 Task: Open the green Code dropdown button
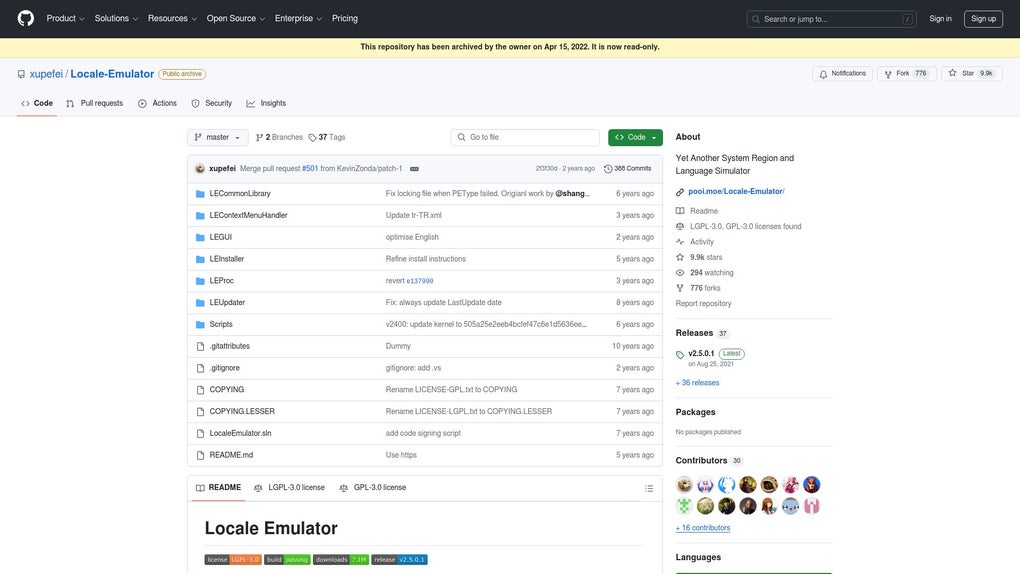point(635,137)
